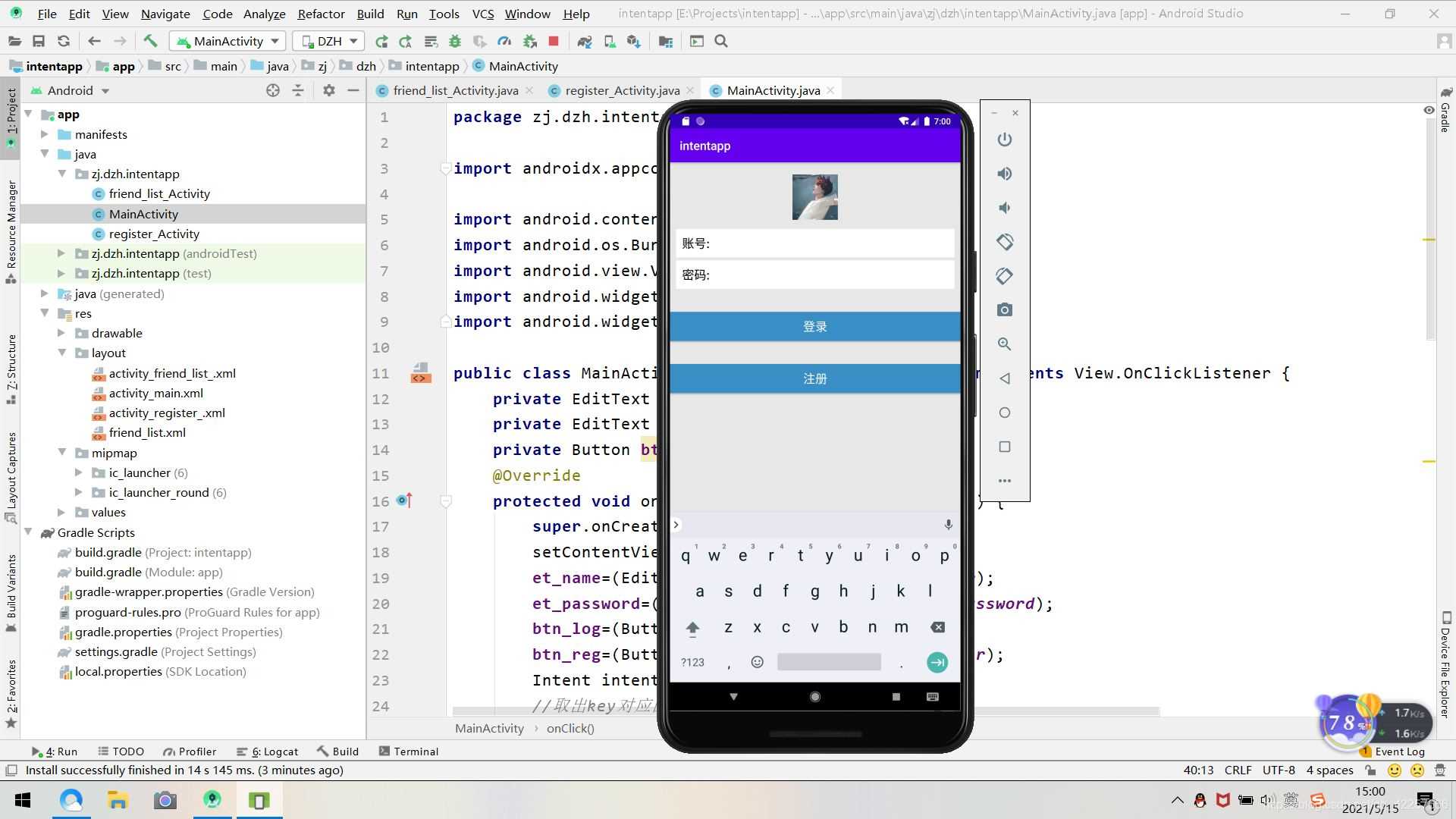Tap the 注册 button on emulator
This screenshot has height=819, width=1456.
coord(815,378)
